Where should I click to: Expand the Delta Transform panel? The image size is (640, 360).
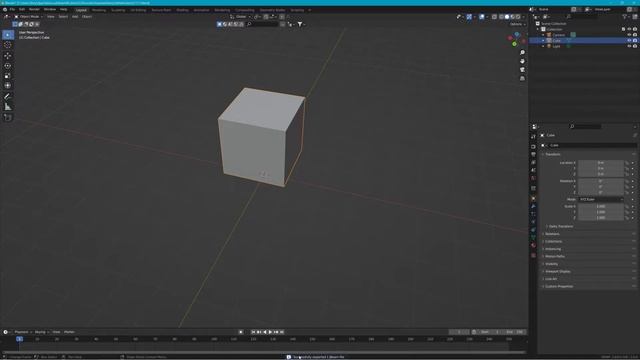tap(560, 226)
